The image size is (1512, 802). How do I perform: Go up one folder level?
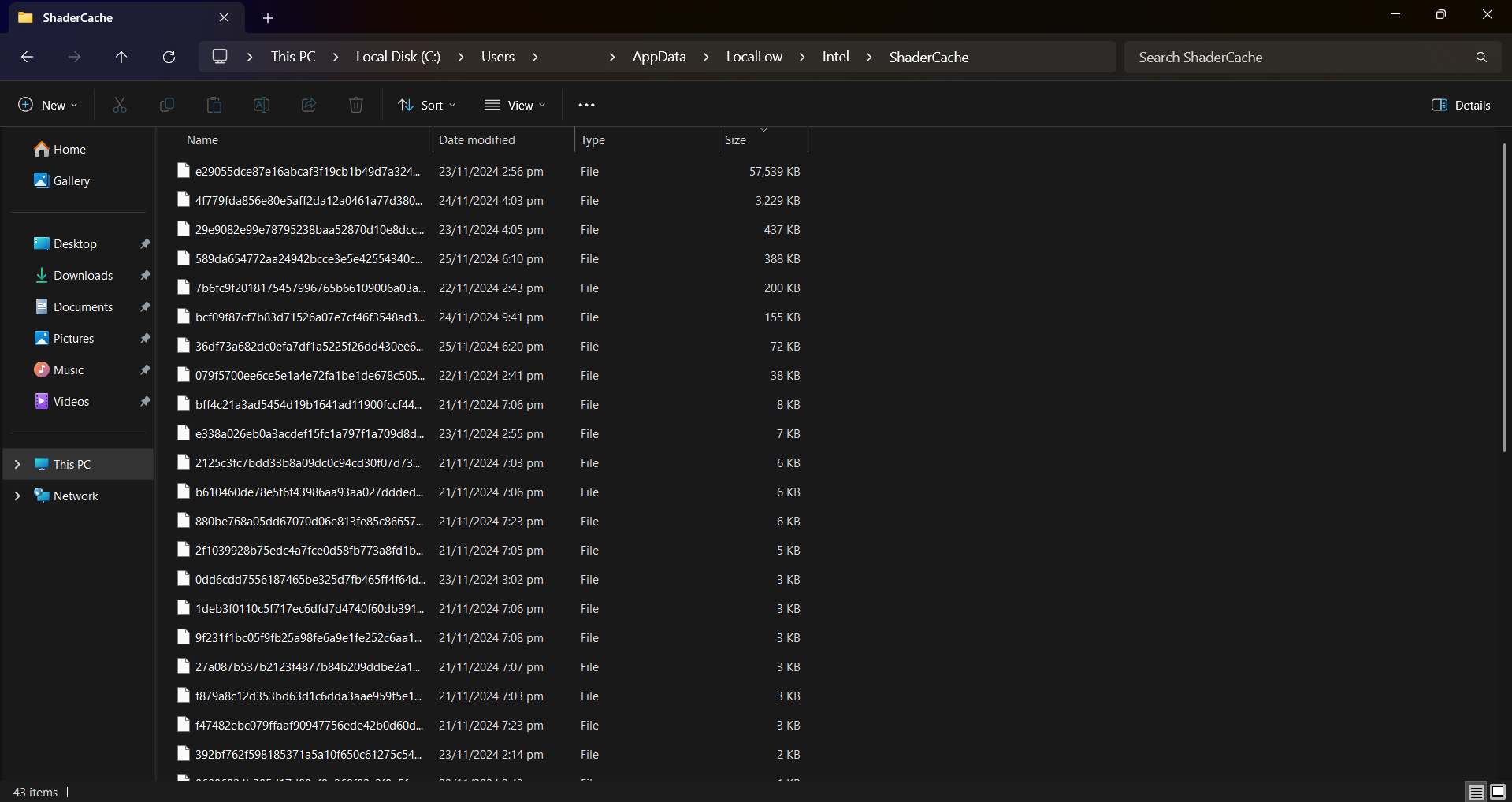pos(121,57)
